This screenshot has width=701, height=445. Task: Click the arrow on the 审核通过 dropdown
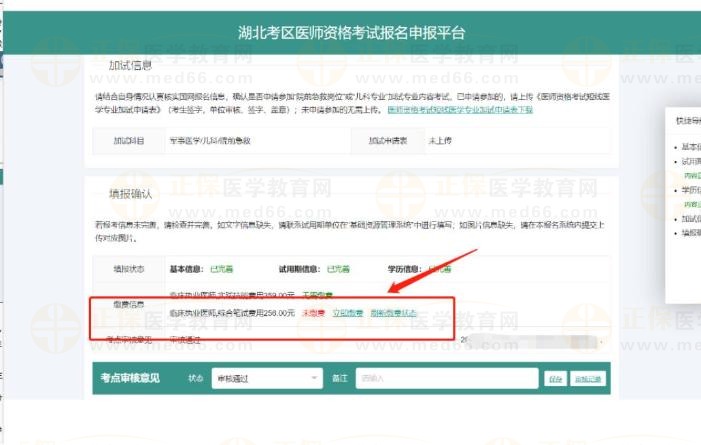314,378
